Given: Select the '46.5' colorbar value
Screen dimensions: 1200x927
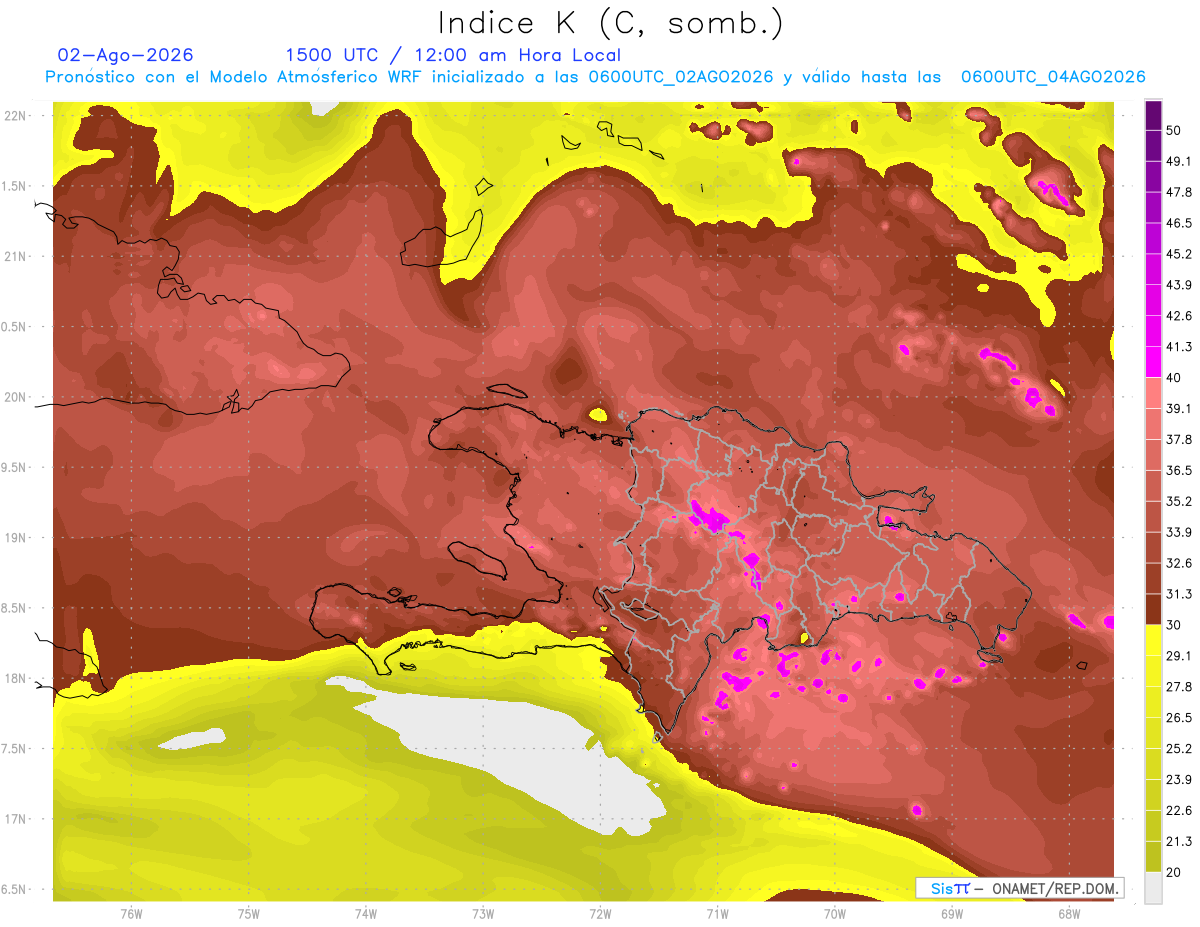Looking at the screenshot, I should coord(1179,223).
